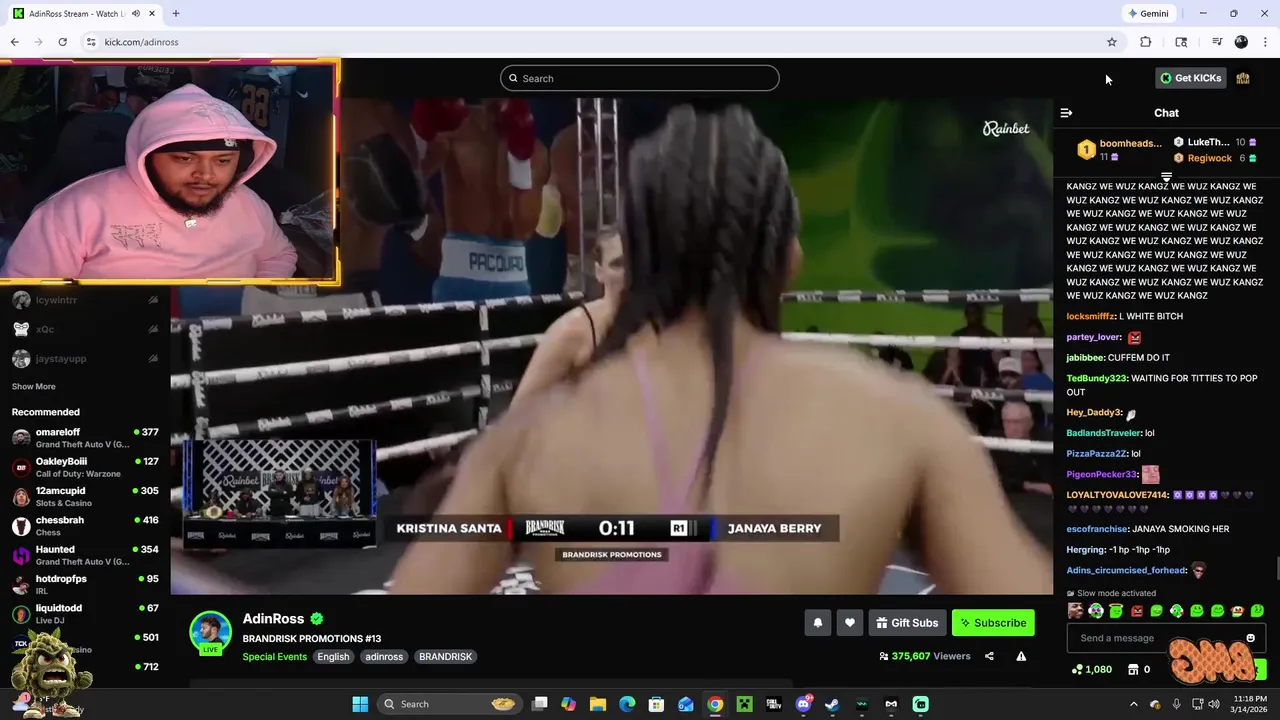Insert the red angry face emote
Image resolution: width=1280 pixels, height=720 pixels.
(1136, 611)
